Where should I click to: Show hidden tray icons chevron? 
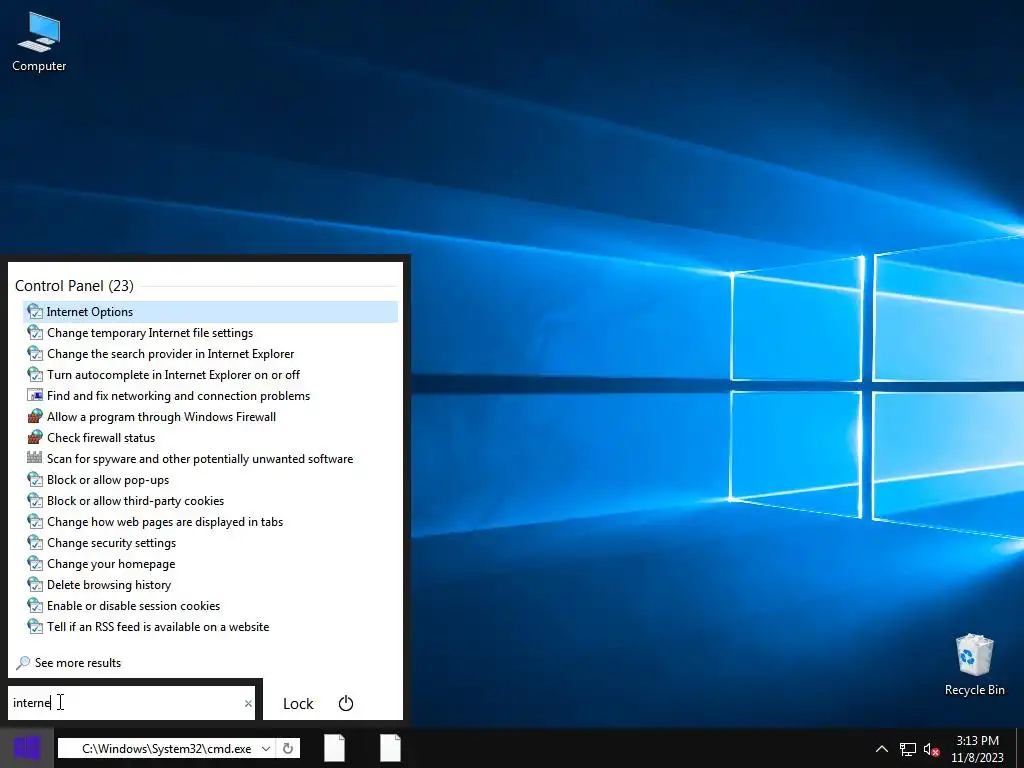[x=882, y=749]
